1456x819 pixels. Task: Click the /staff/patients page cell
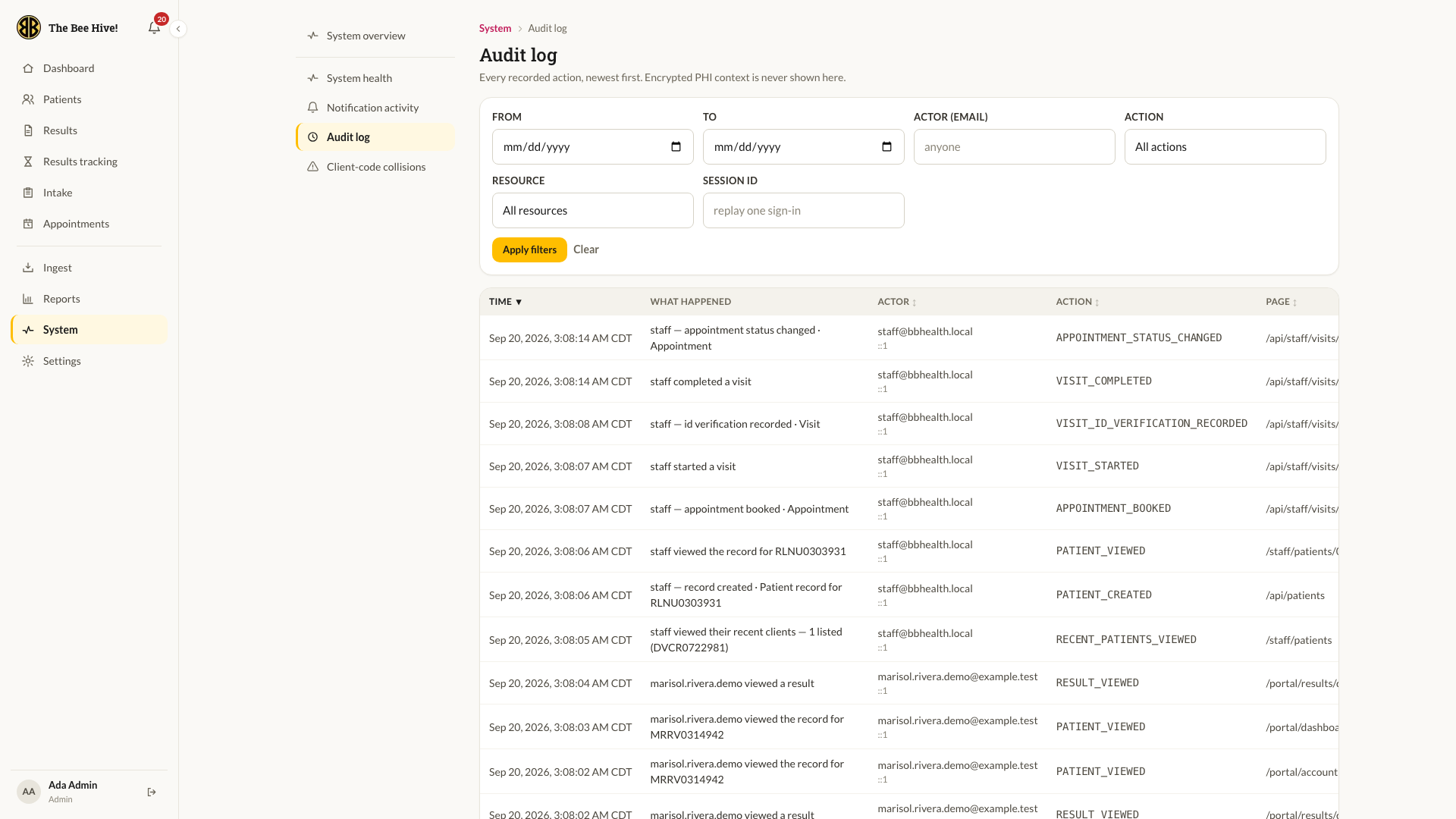point(1298,640)
